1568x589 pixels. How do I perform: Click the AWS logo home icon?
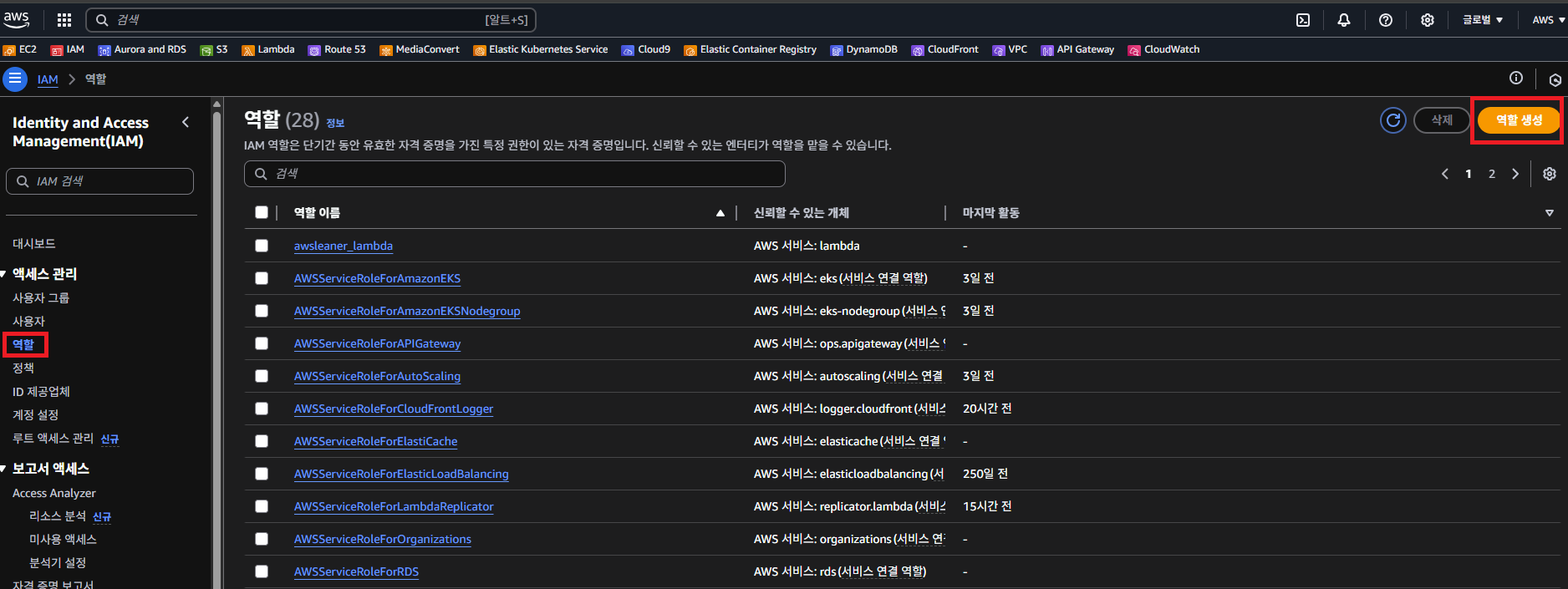(x=17, y=19)
